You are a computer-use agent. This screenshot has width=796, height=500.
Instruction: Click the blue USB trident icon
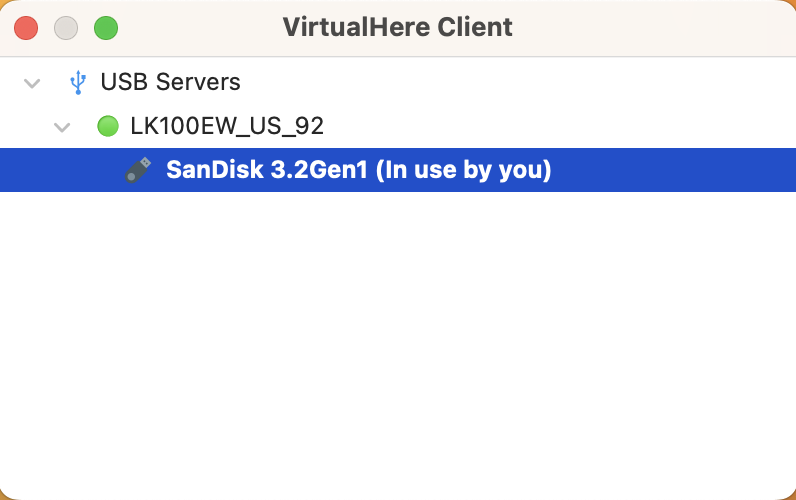[77, 82]
